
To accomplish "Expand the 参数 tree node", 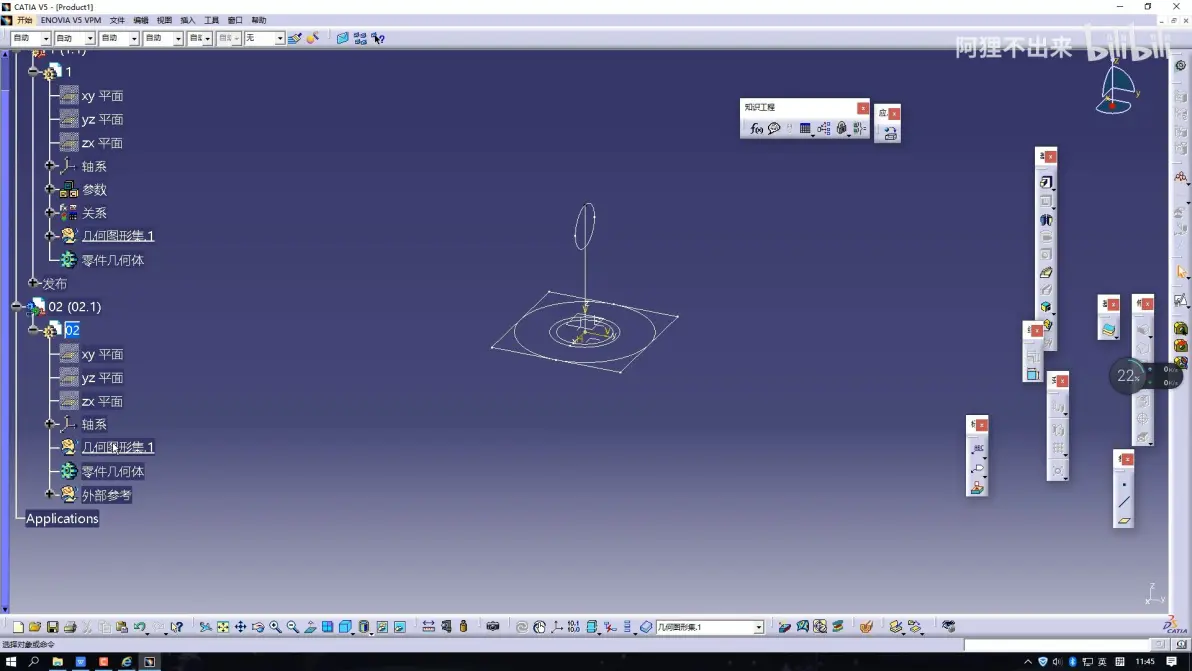I will (x=50, y=189).
